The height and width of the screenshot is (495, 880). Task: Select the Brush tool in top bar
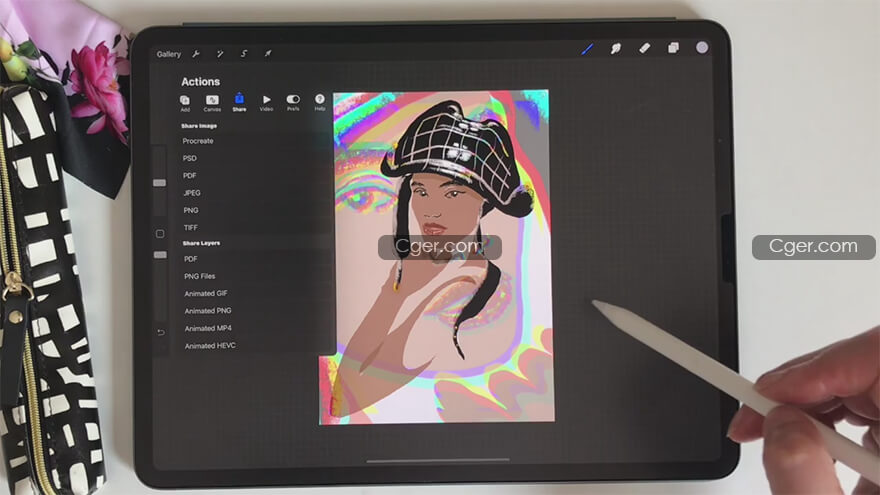pyautogui.click(x=588, y=49)
